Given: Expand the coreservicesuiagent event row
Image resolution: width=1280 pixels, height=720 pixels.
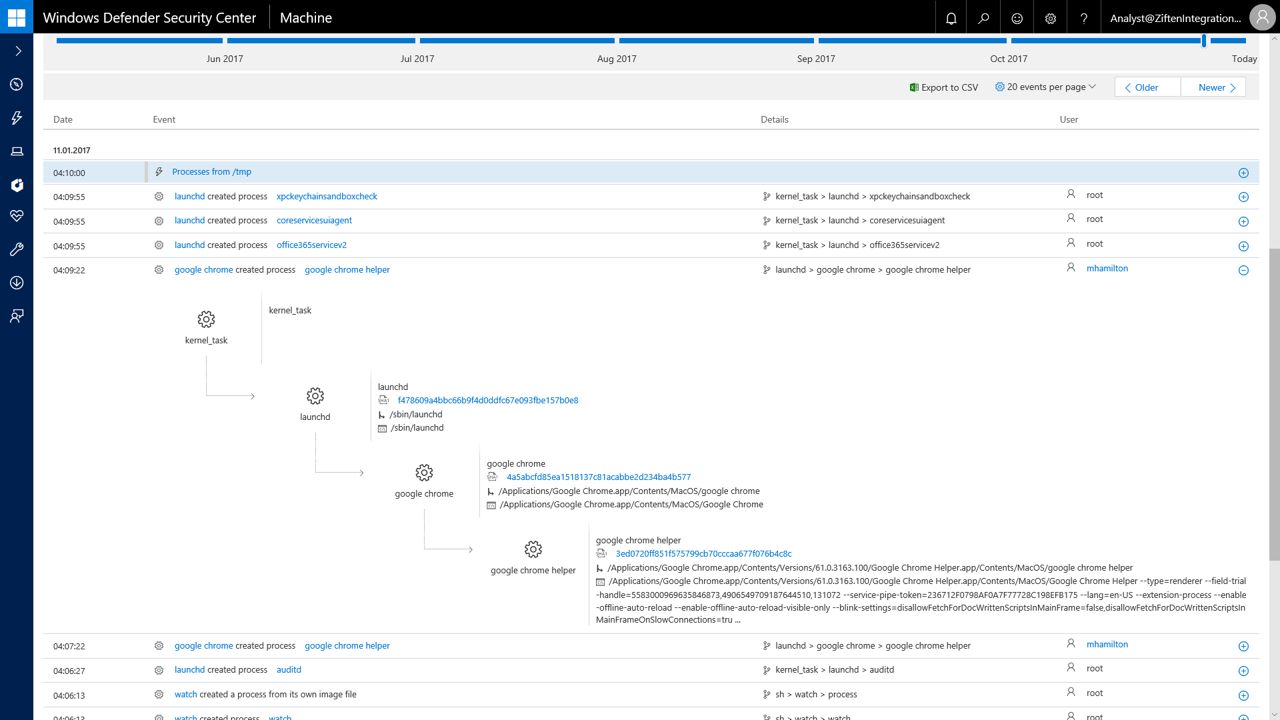Looking at the screenshot, I should click(x=1244, y=221).
